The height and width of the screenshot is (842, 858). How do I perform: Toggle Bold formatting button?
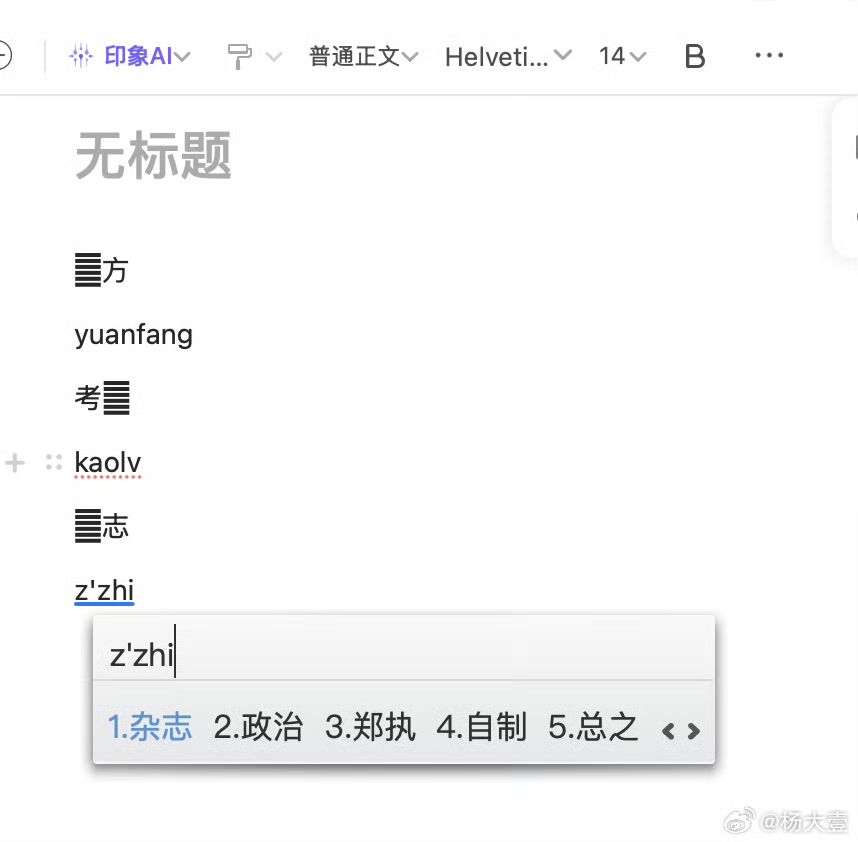694,56
